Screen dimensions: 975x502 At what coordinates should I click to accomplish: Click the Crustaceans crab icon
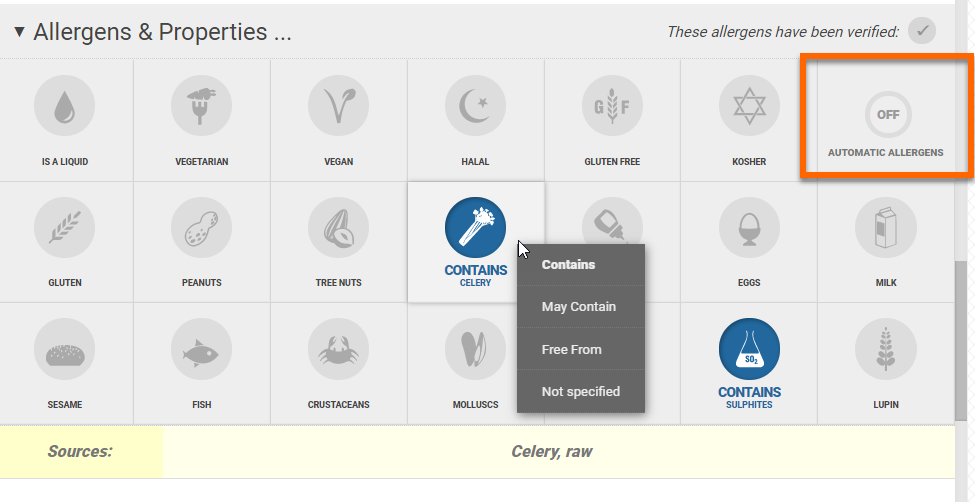[x=338, y=350]
